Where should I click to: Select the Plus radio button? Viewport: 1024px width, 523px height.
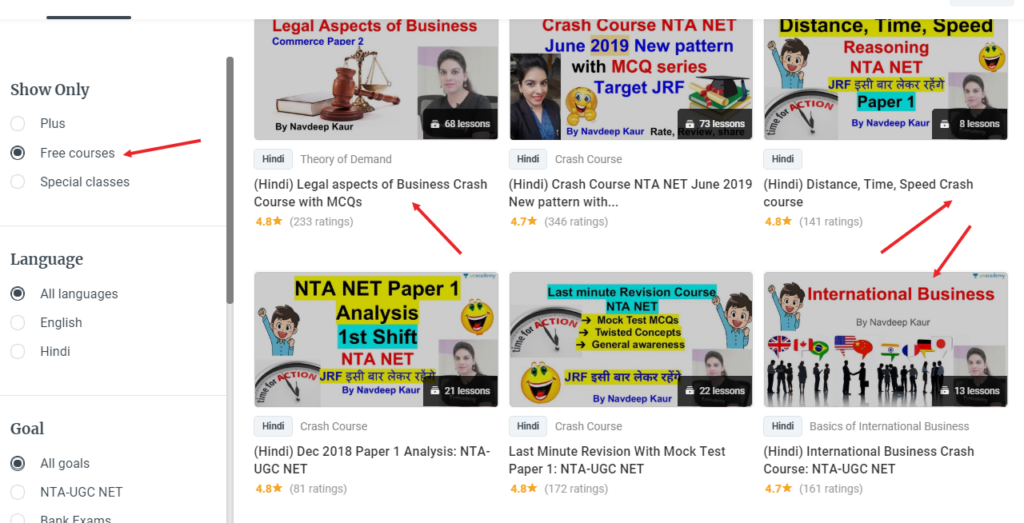coord(18,123)
